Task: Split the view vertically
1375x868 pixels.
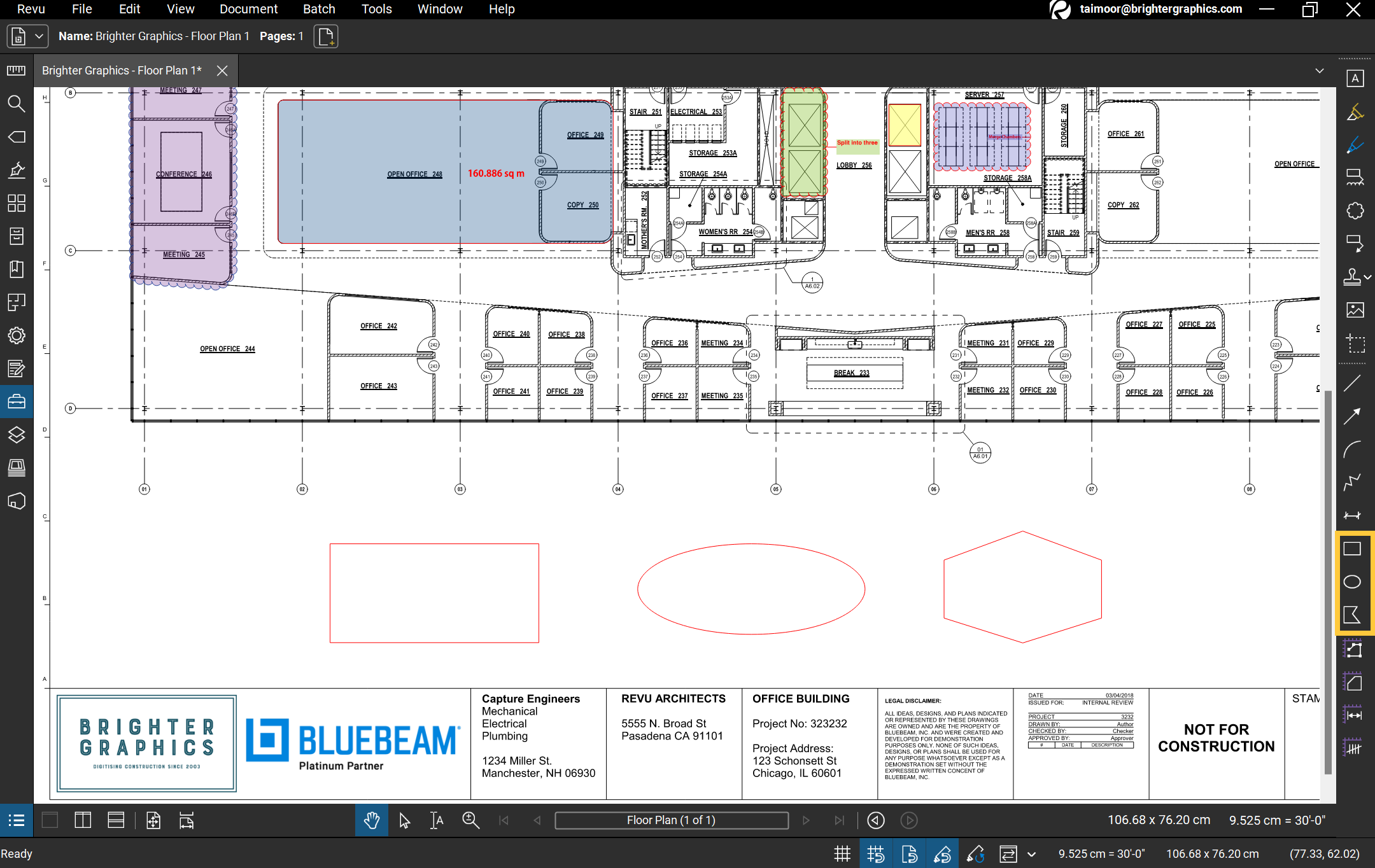Action: (x=83, y=820)
